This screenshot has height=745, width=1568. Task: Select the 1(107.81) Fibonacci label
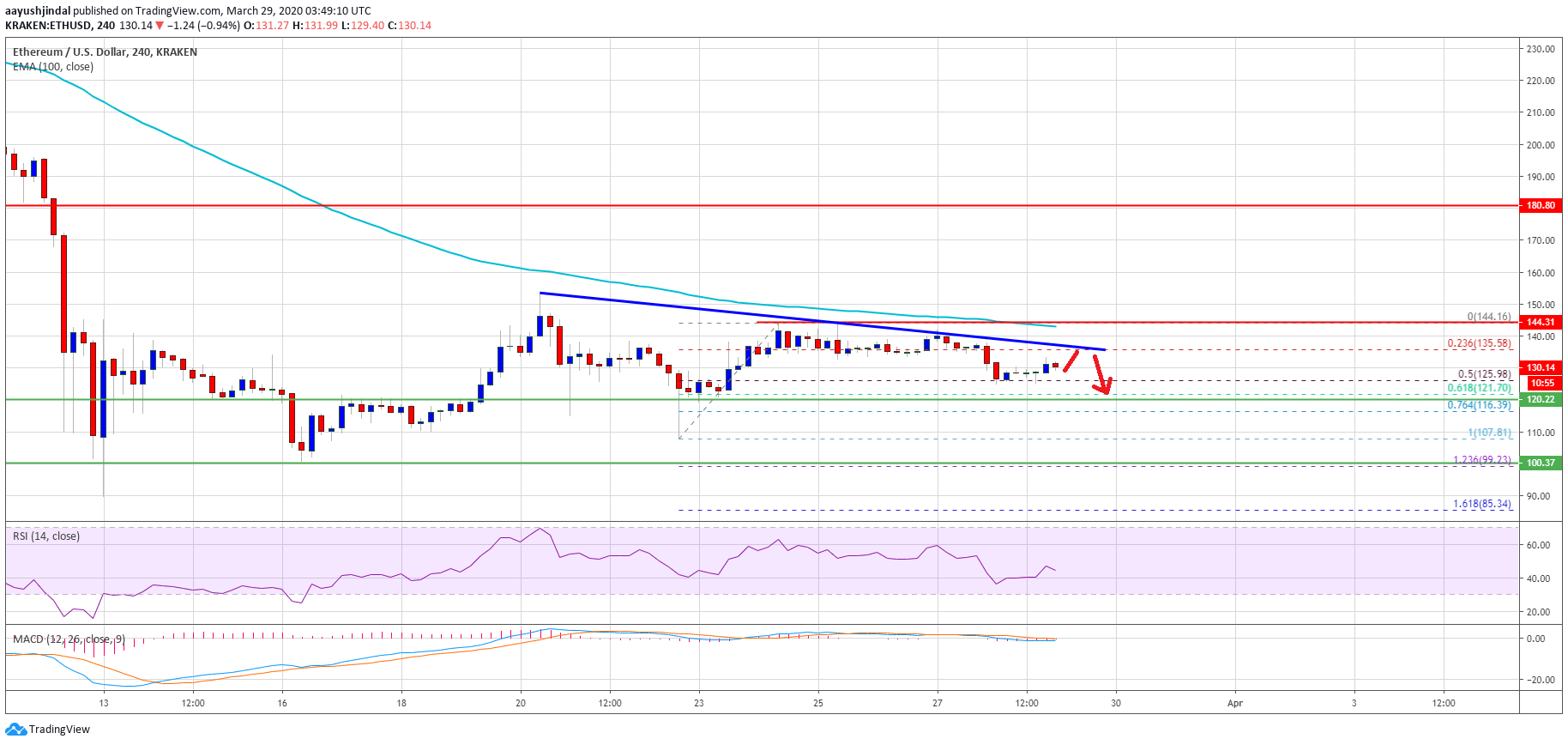click(x=1489, y=433)
